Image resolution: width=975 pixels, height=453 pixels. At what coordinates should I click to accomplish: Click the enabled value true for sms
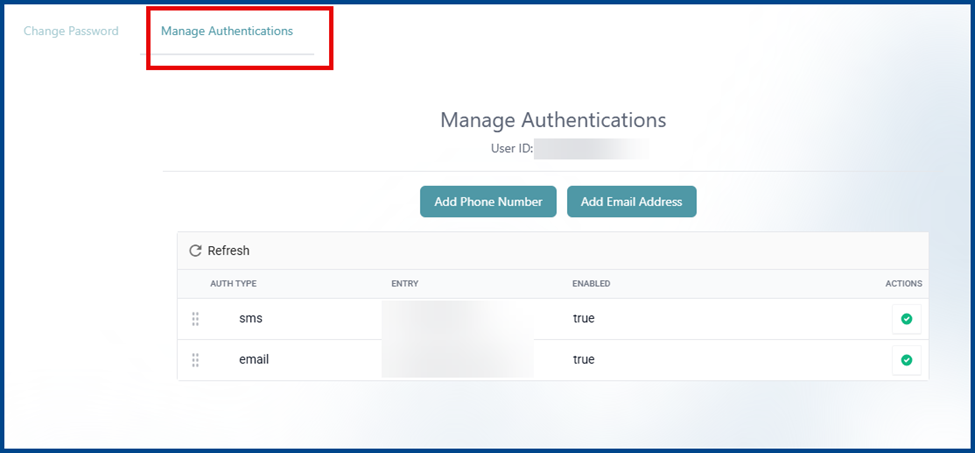click(583, 319)
